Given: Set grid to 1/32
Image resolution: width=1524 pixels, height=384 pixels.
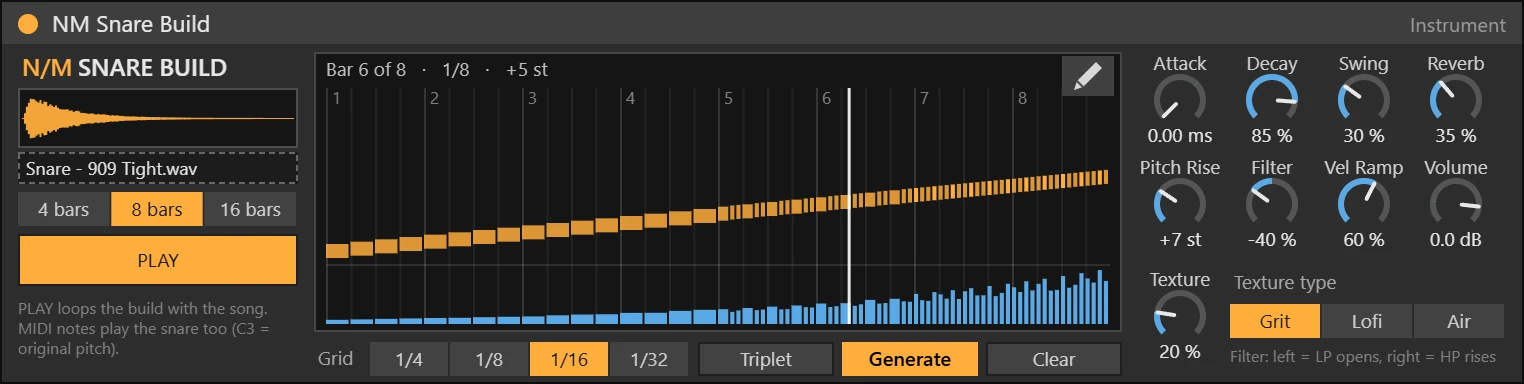Looking at the screenshot, I should point(649,360).
